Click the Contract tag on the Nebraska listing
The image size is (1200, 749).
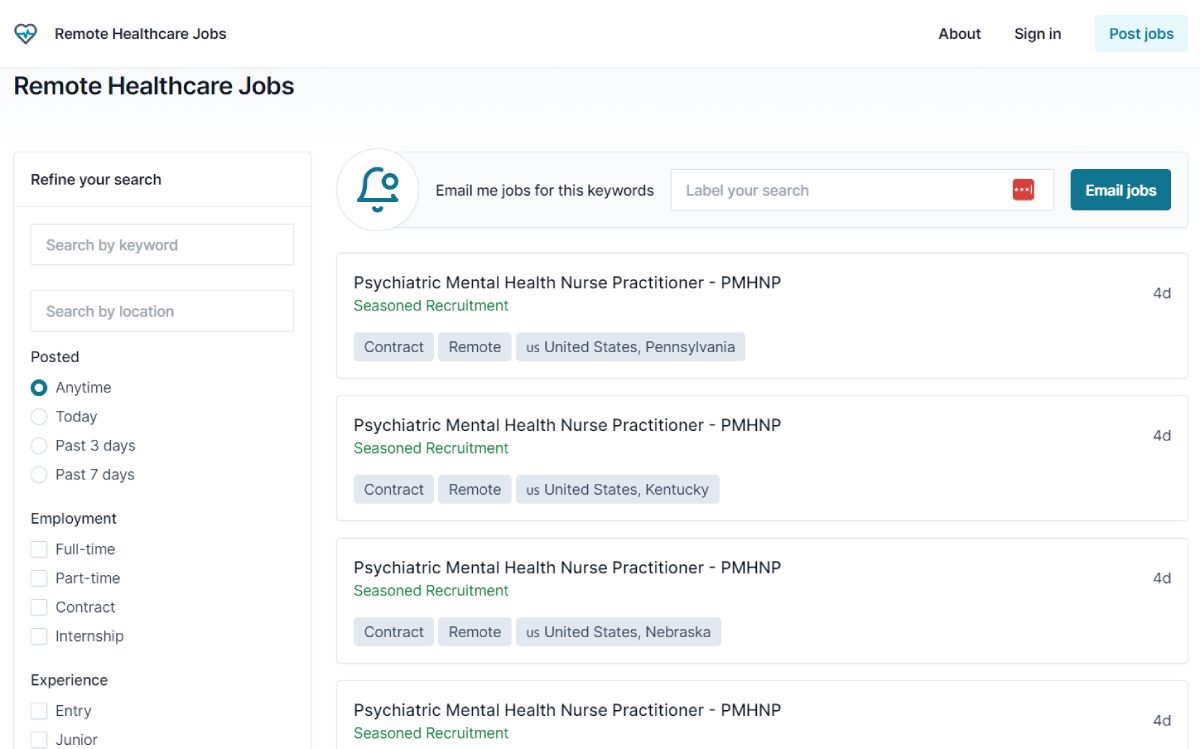pyautogui.click(x=394, y=632)
